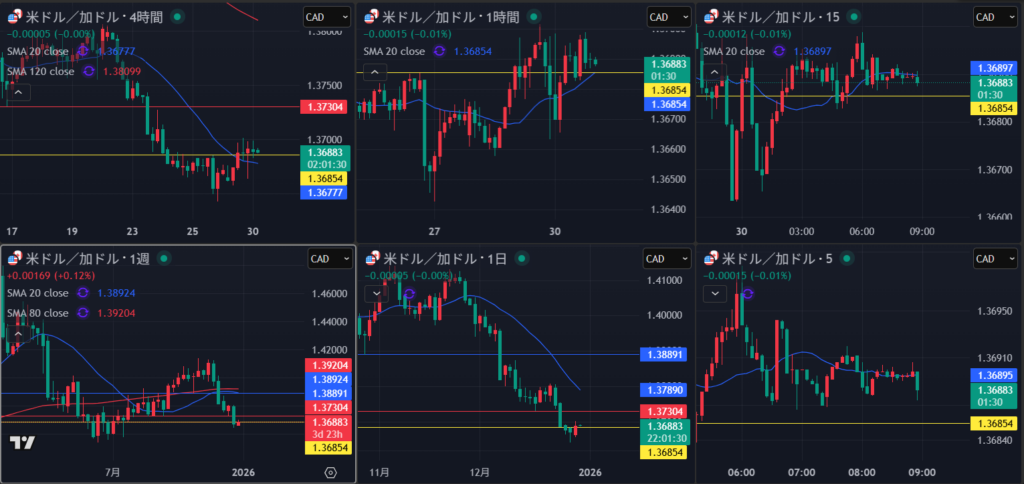Click SMA 20 close label on weekly chart

[38, 293]
